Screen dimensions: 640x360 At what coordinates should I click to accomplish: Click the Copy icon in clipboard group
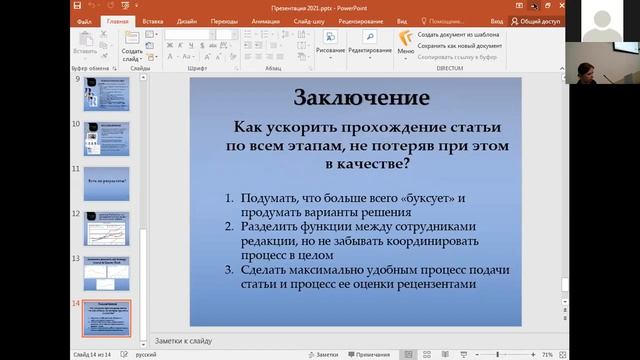(x=104, y=45)
